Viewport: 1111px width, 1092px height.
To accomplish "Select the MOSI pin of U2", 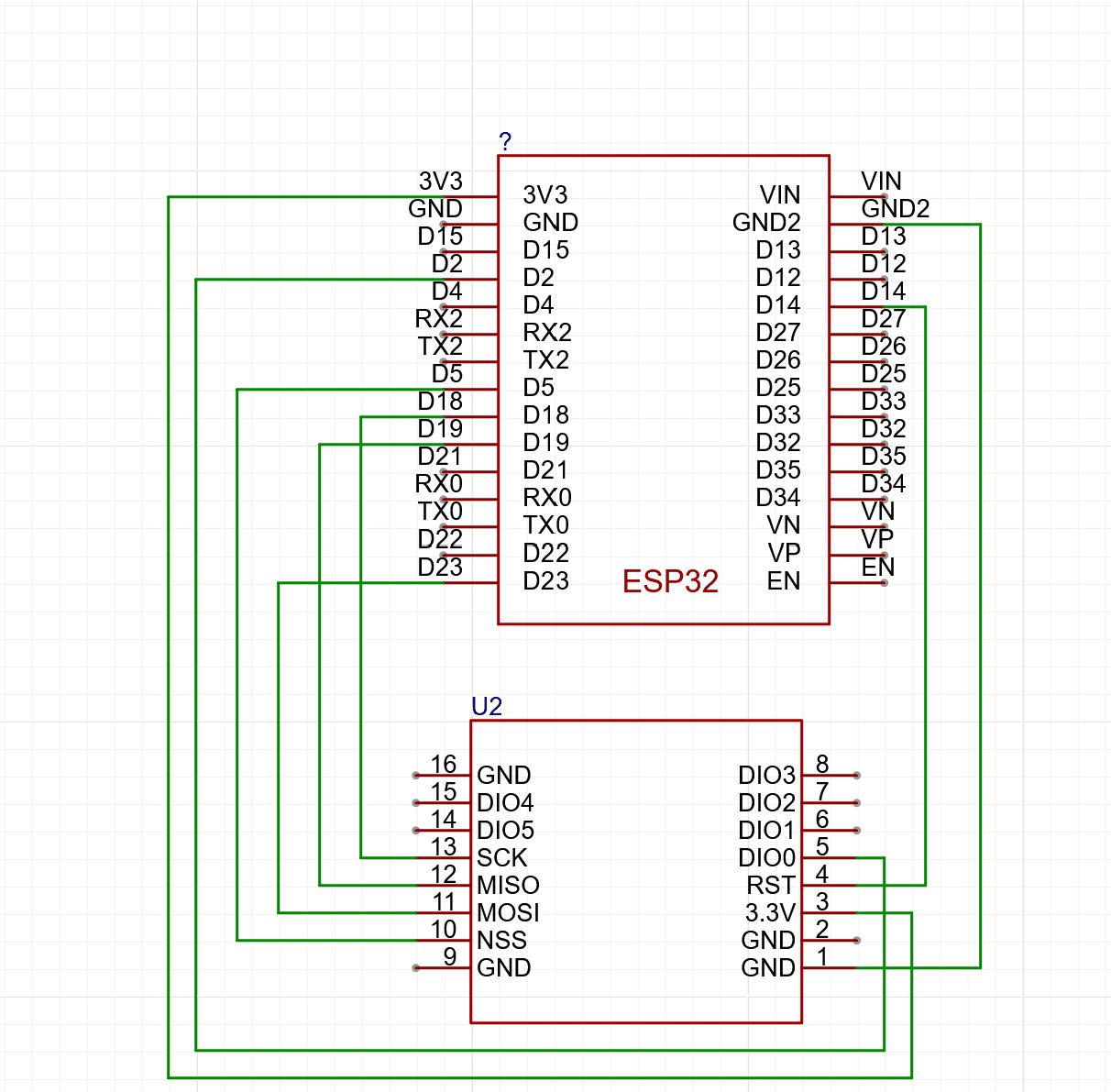I will click(x=508, y=912).
